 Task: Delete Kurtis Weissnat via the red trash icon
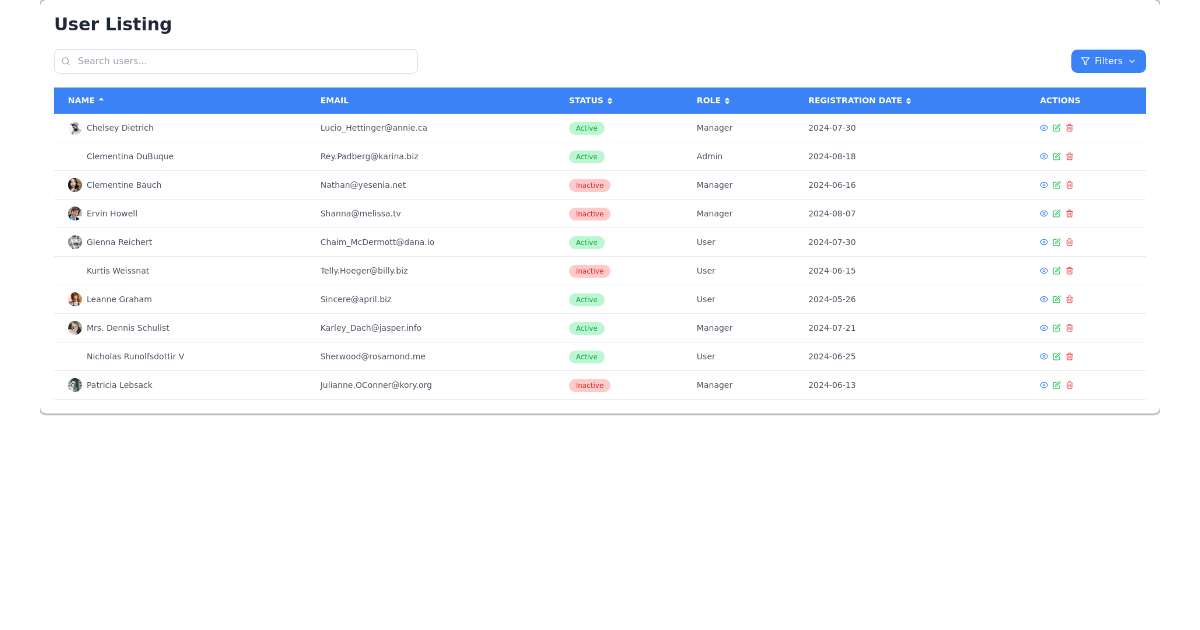pos(1070,270)
